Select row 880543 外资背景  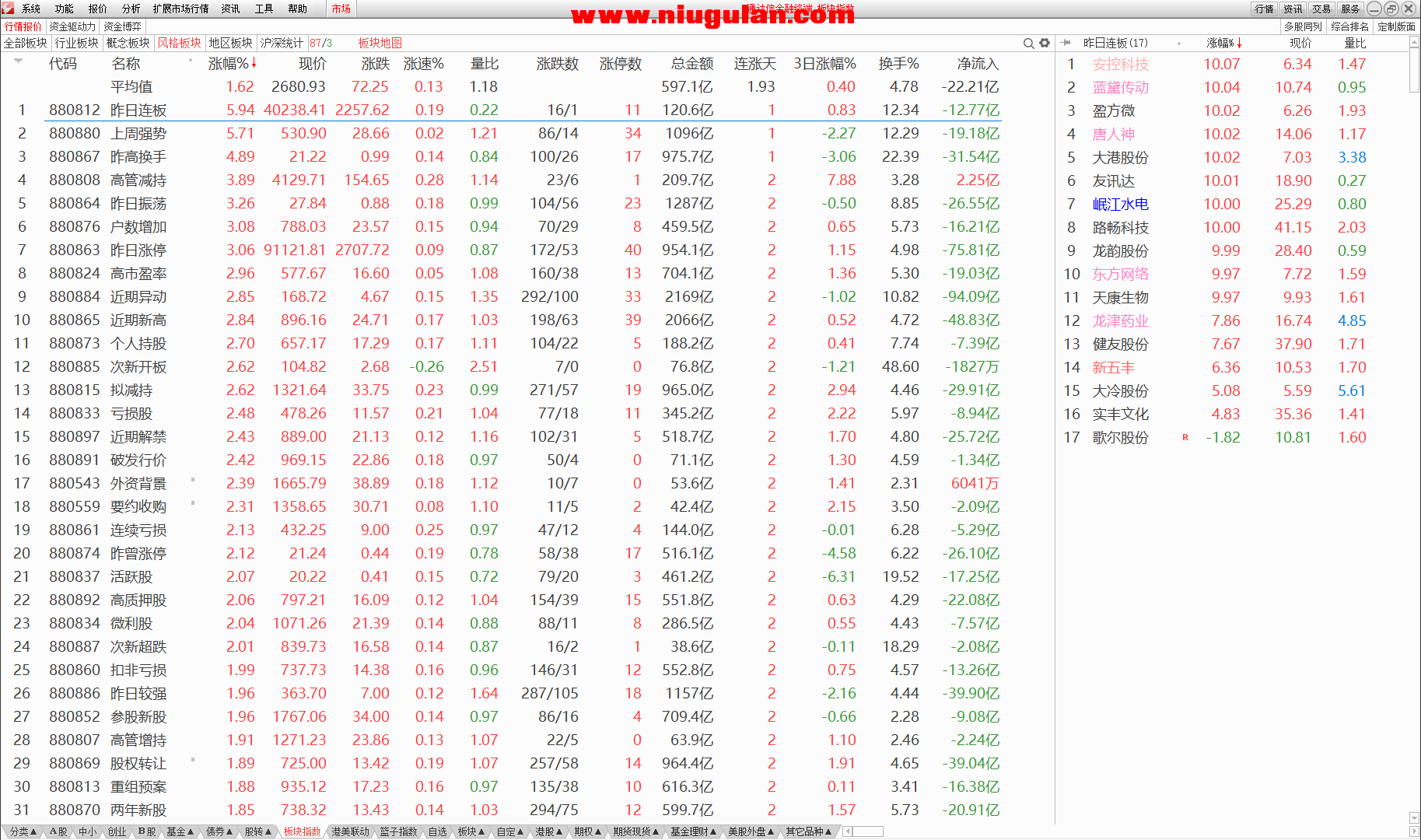[x=501, y=484]
